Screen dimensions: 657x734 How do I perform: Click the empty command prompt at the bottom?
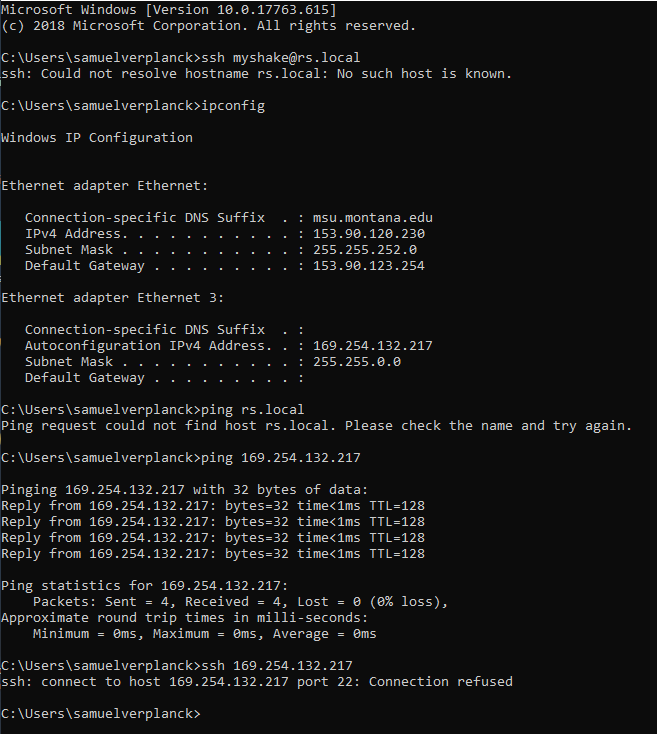(101, 713)
